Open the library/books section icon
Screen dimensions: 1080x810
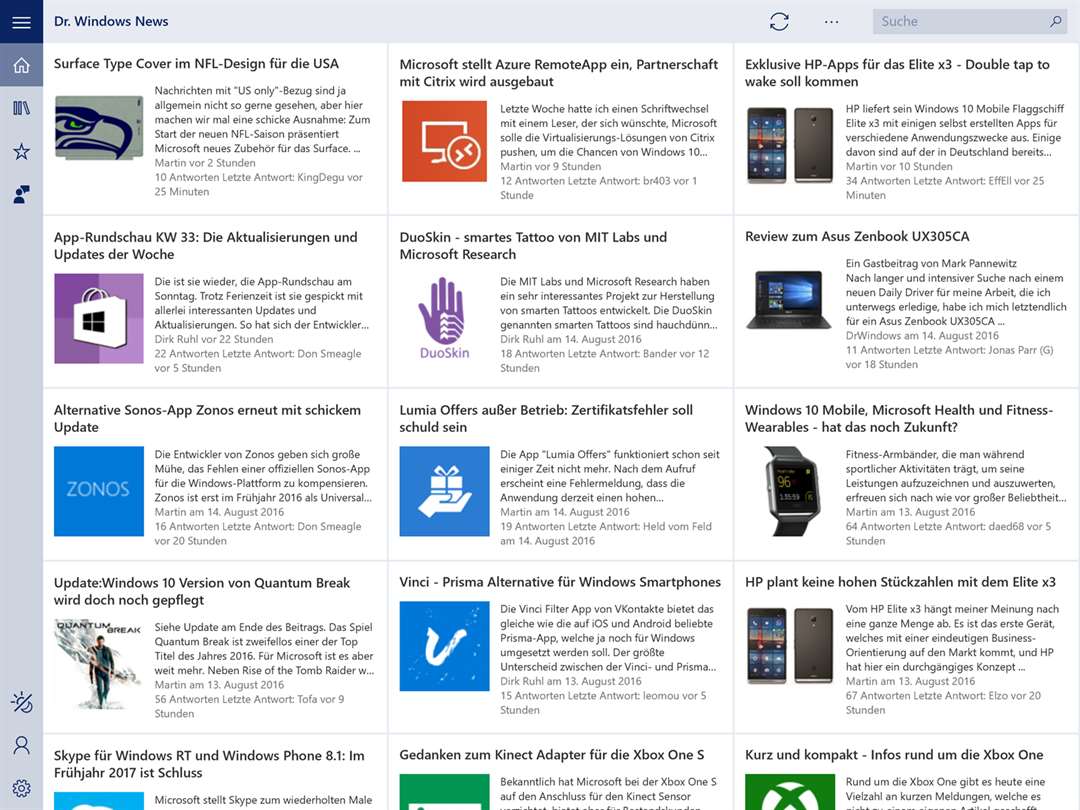point(21,108)
